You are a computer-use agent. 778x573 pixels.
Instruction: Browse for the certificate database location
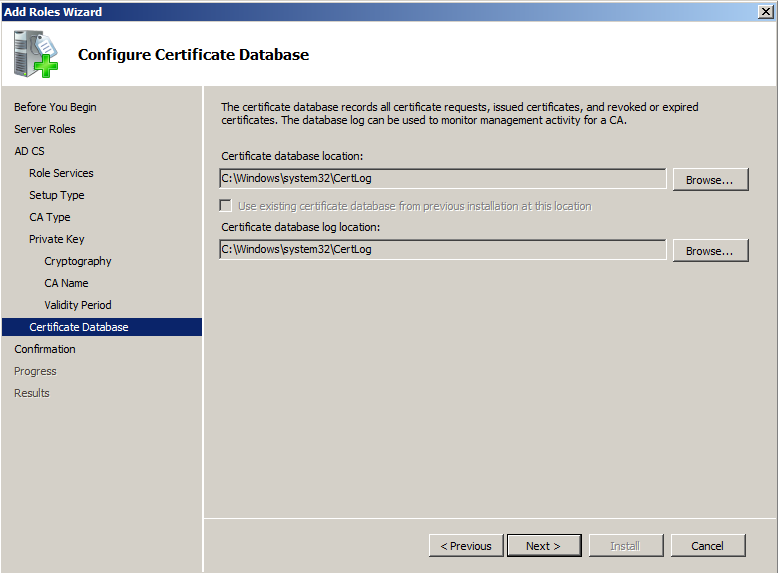point(709,179)
